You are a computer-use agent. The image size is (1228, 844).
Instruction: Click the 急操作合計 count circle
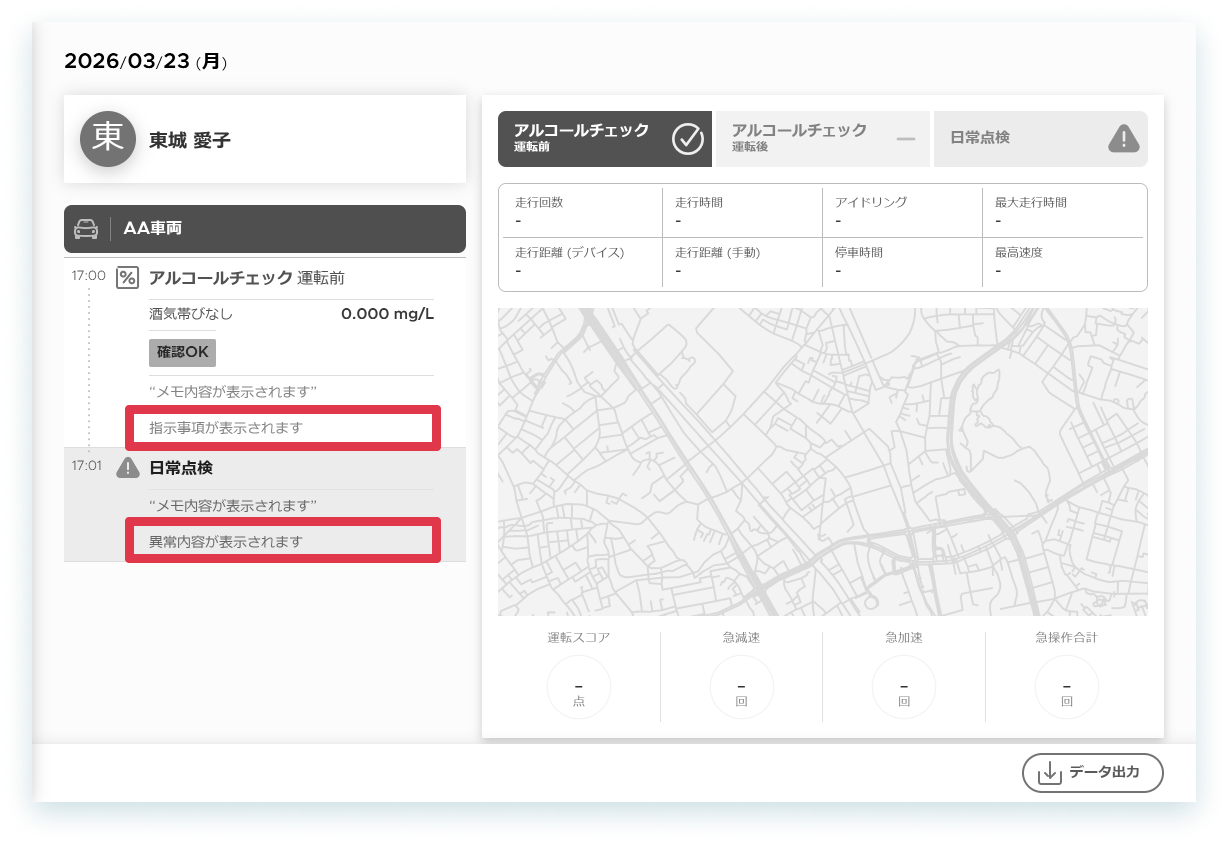point(1067,687)
